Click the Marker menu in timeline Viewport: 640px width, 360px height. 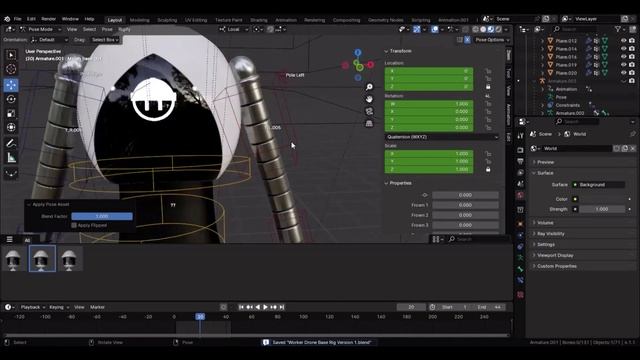[97, 307]
